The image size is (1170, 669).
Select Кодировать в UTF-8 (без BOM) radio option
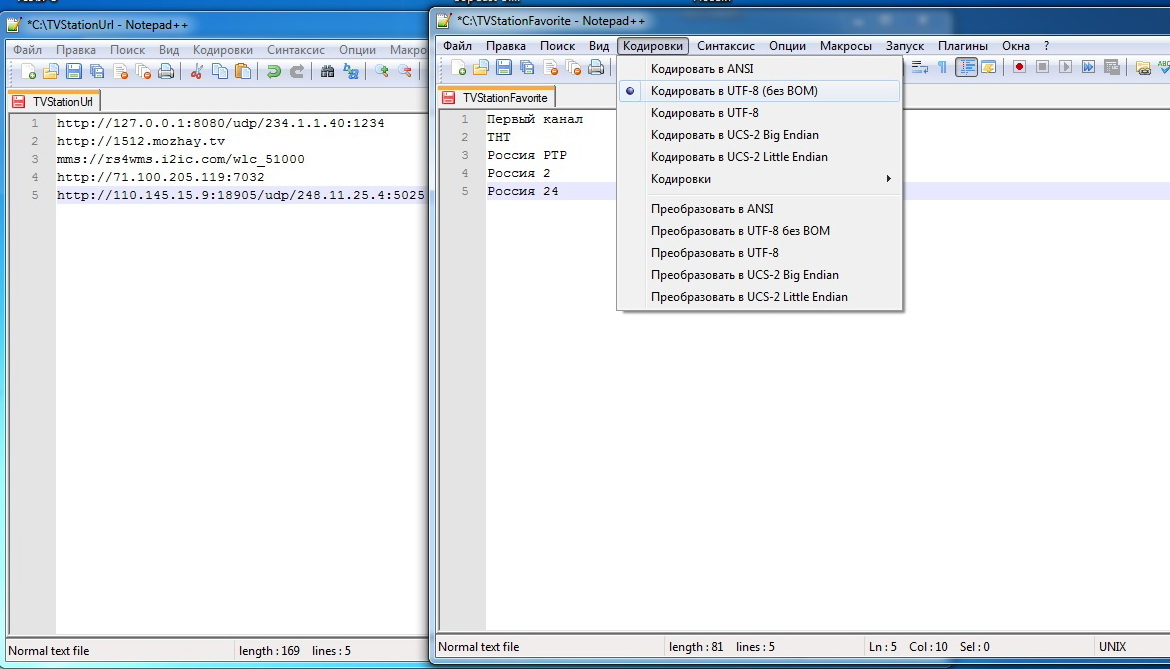(x=760, y=91)
